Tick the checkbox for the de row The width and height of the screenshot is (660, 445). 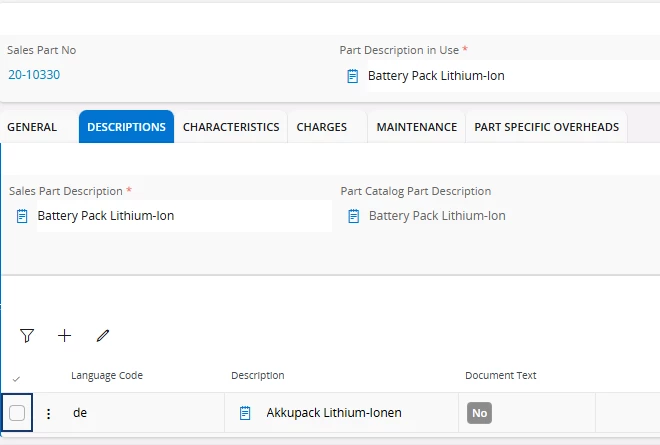(17, 413)
